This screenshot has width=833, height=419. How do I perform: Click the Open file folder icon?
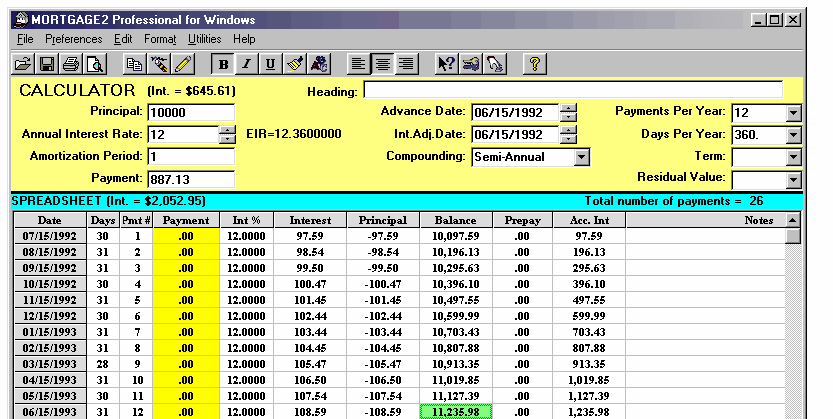[23, 64]
